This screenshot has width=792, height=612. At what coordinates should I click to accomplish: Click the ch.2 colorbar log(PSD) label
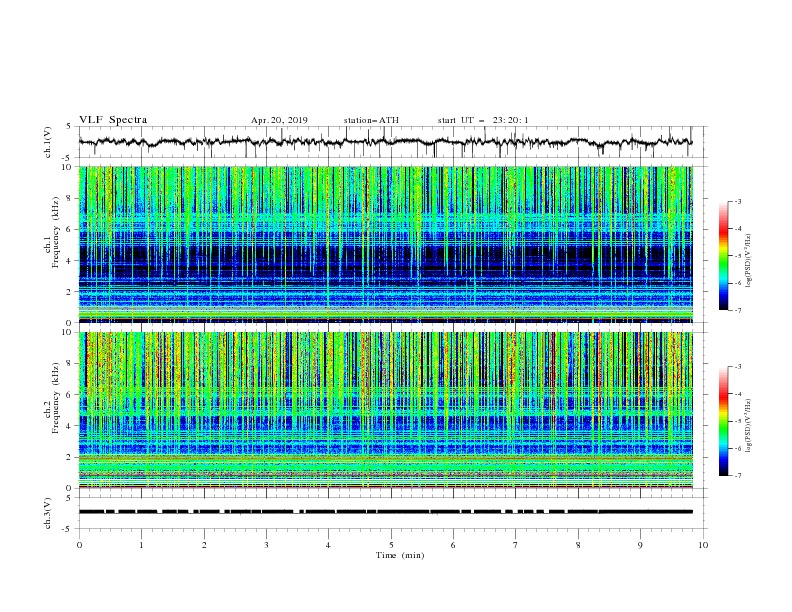pos(749,425)
